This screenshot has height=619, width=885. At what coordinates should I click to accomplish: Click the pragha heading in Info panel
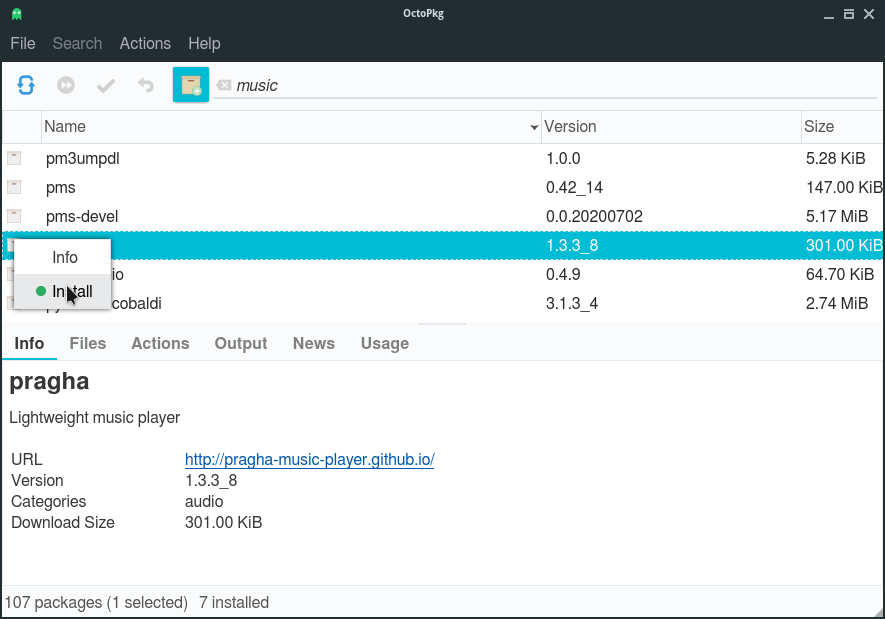[x=50, y=382]
